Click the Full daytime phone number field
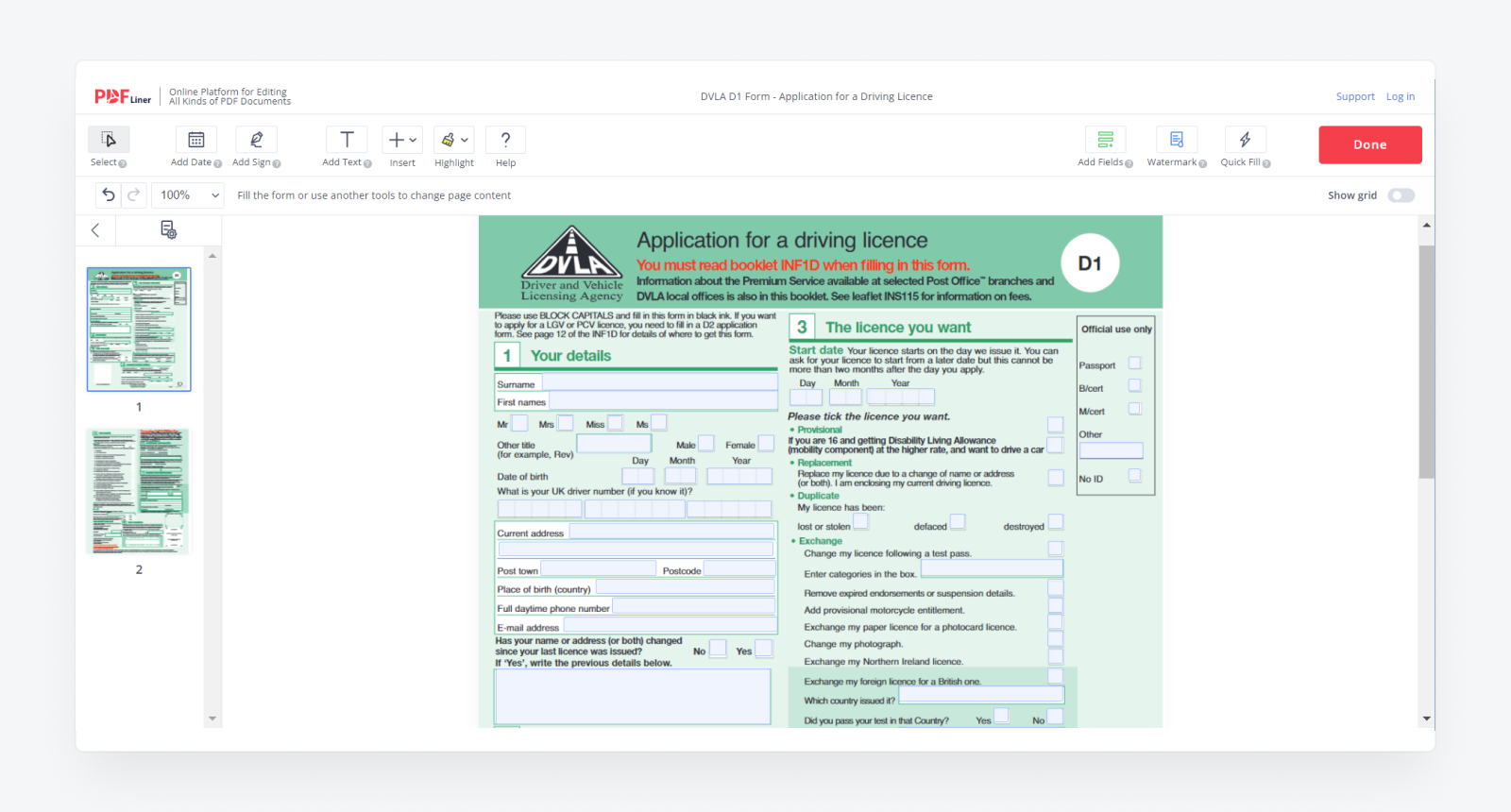This screenshot has width=1511, height=812. (x=694, y=606)
